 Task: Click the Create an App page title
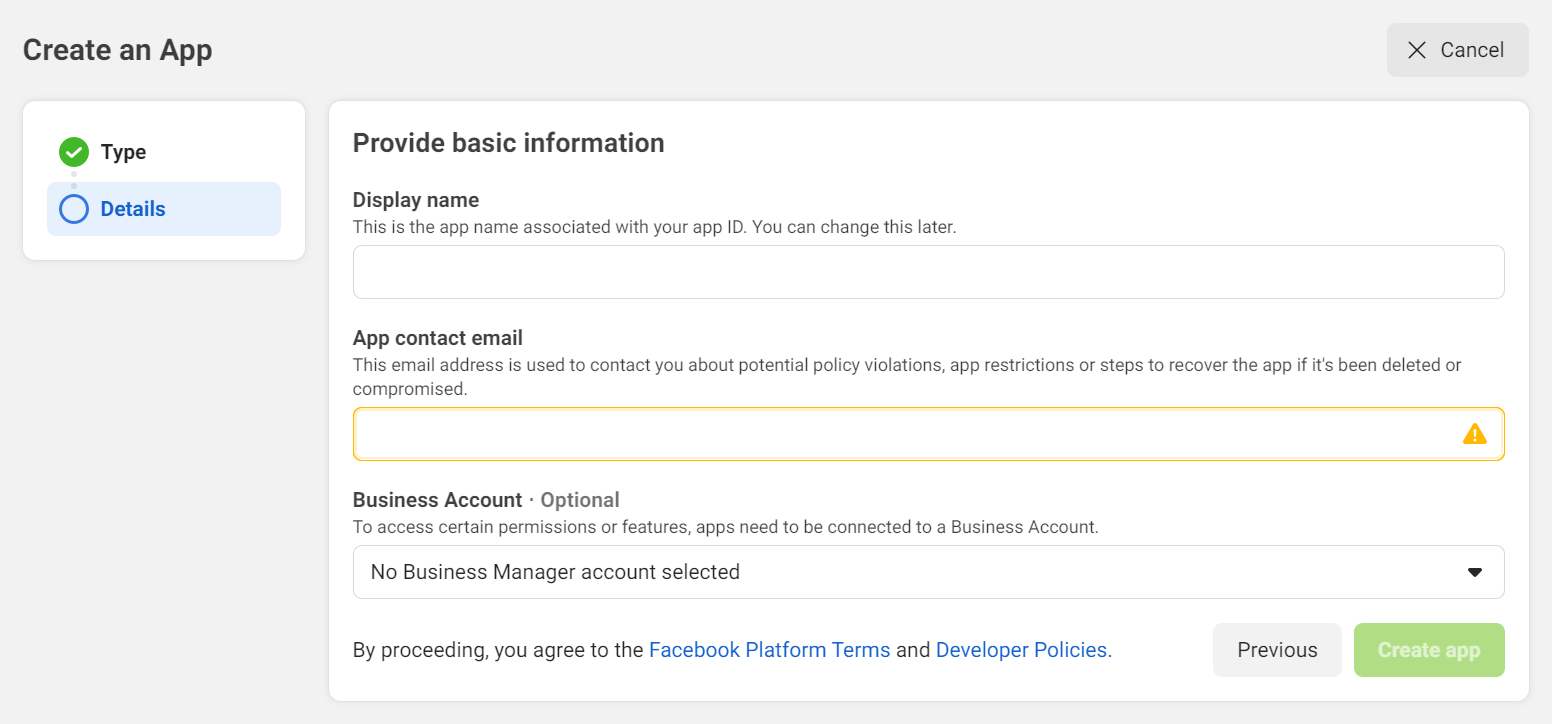tap(117, 50)
